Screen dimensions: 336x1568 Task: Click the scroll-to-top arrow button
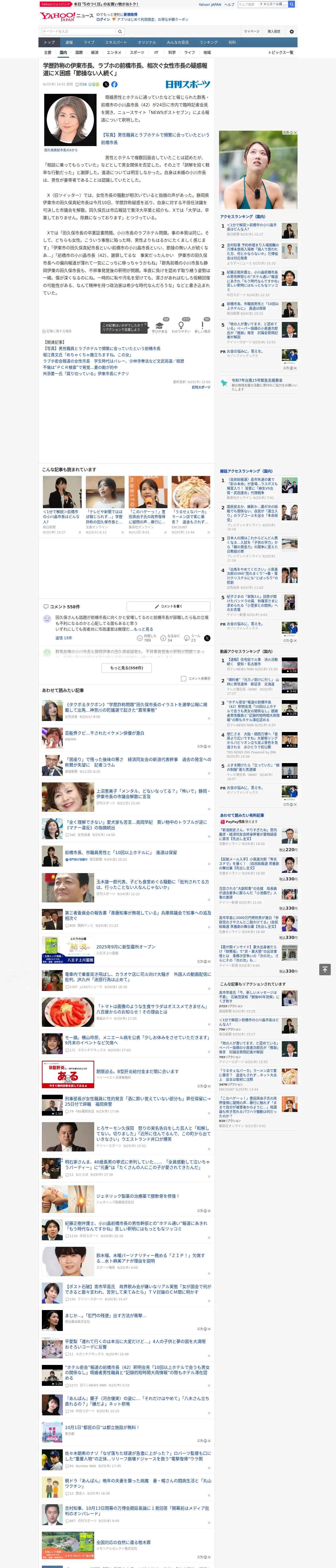(x=325, y=969)
